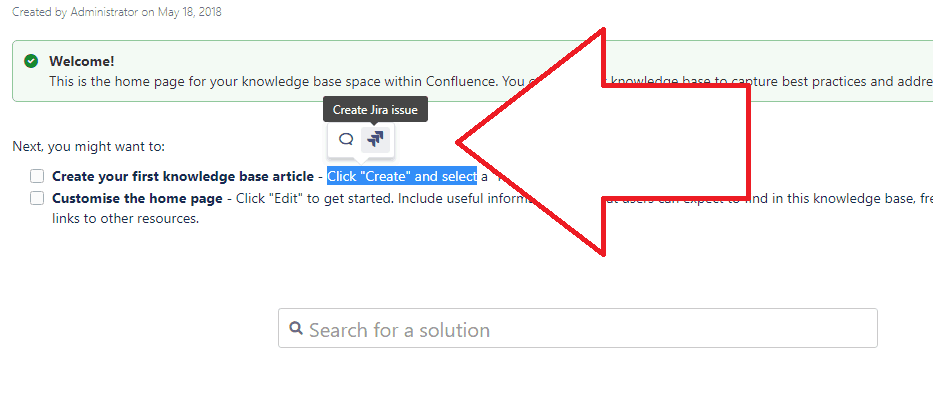Click the magnifier icon in the search box
The image size is (933, 412).
tap(296, 328)
